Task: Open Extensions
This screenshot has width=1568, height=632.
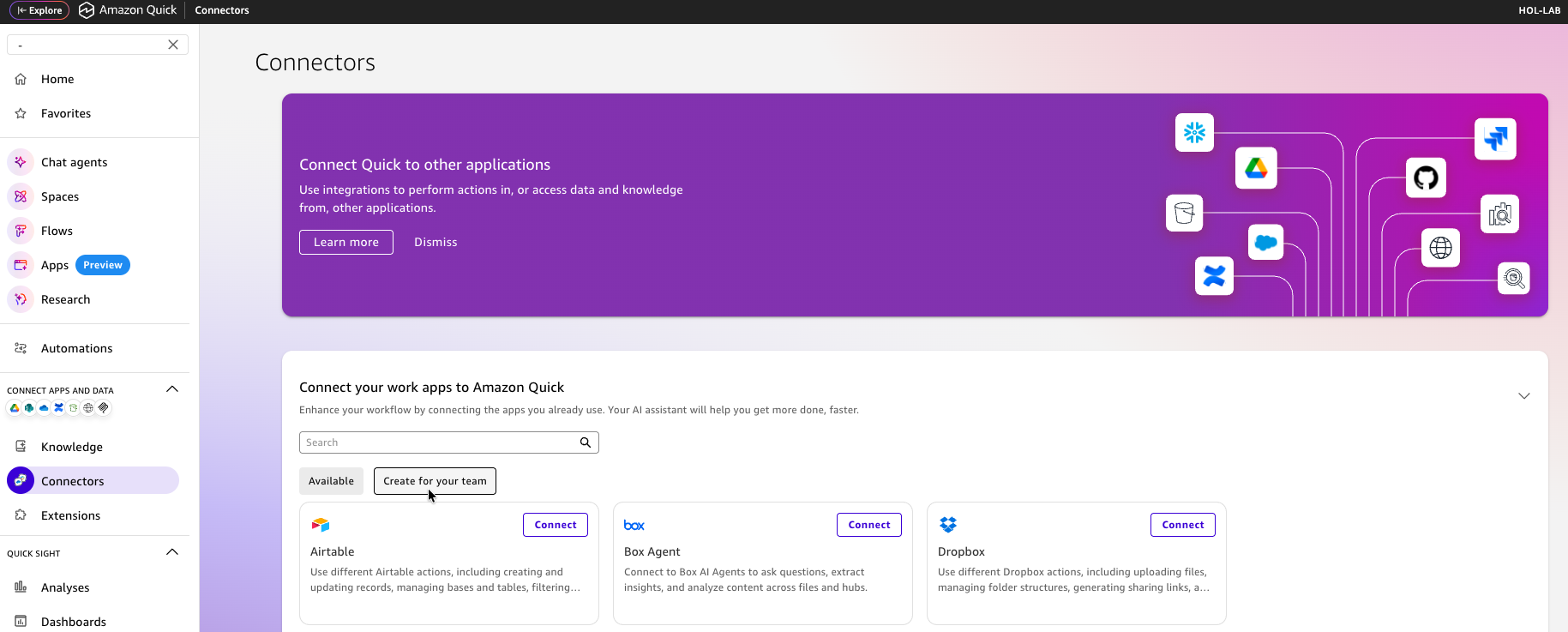Action: pyautogui.click(x=70, y=515)
